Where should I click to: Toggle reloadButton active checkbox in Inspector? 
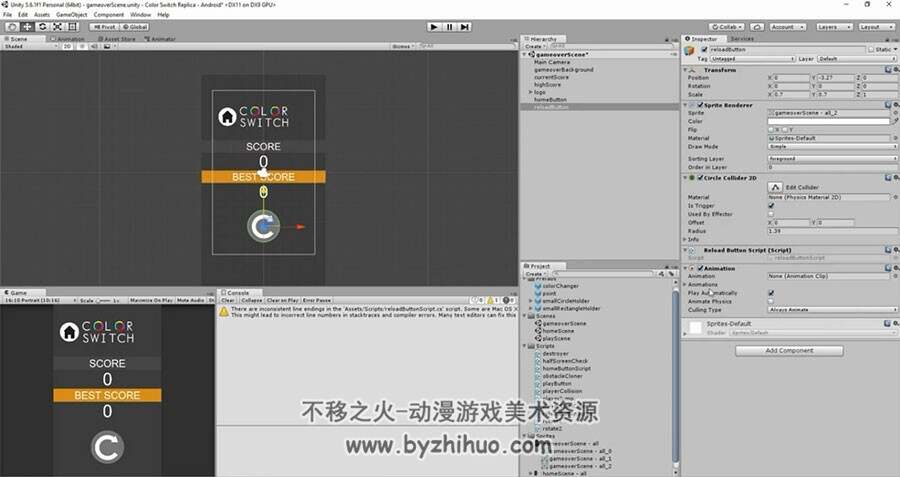(x=704, y=50)
